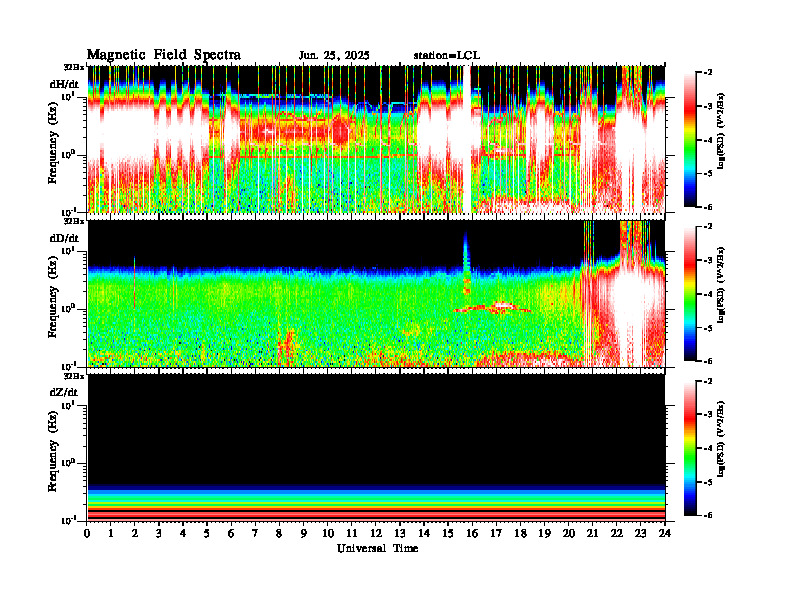
Task: Click hour tick label "16" on time axis
Action: coord(472,533)
